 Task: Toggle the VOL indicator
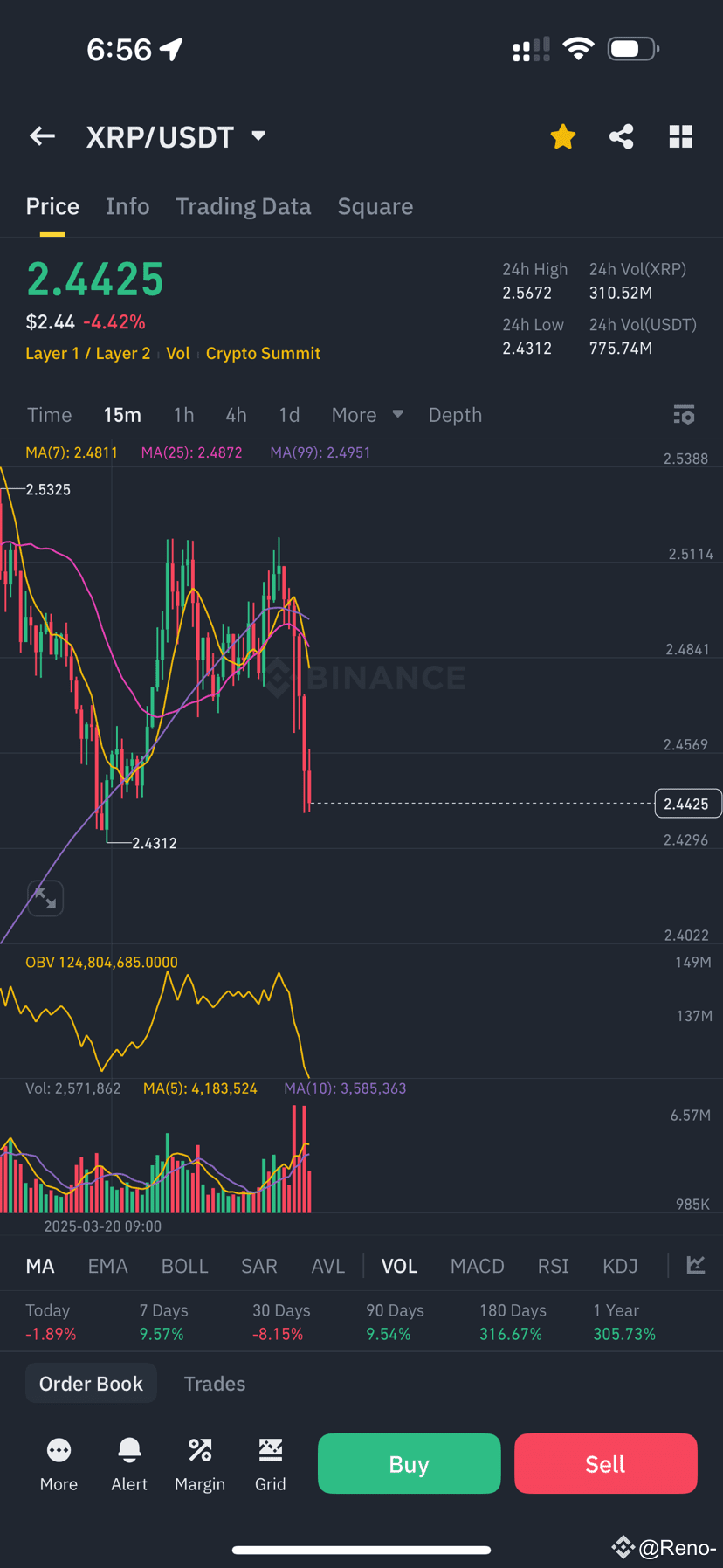pos(399,1266)
